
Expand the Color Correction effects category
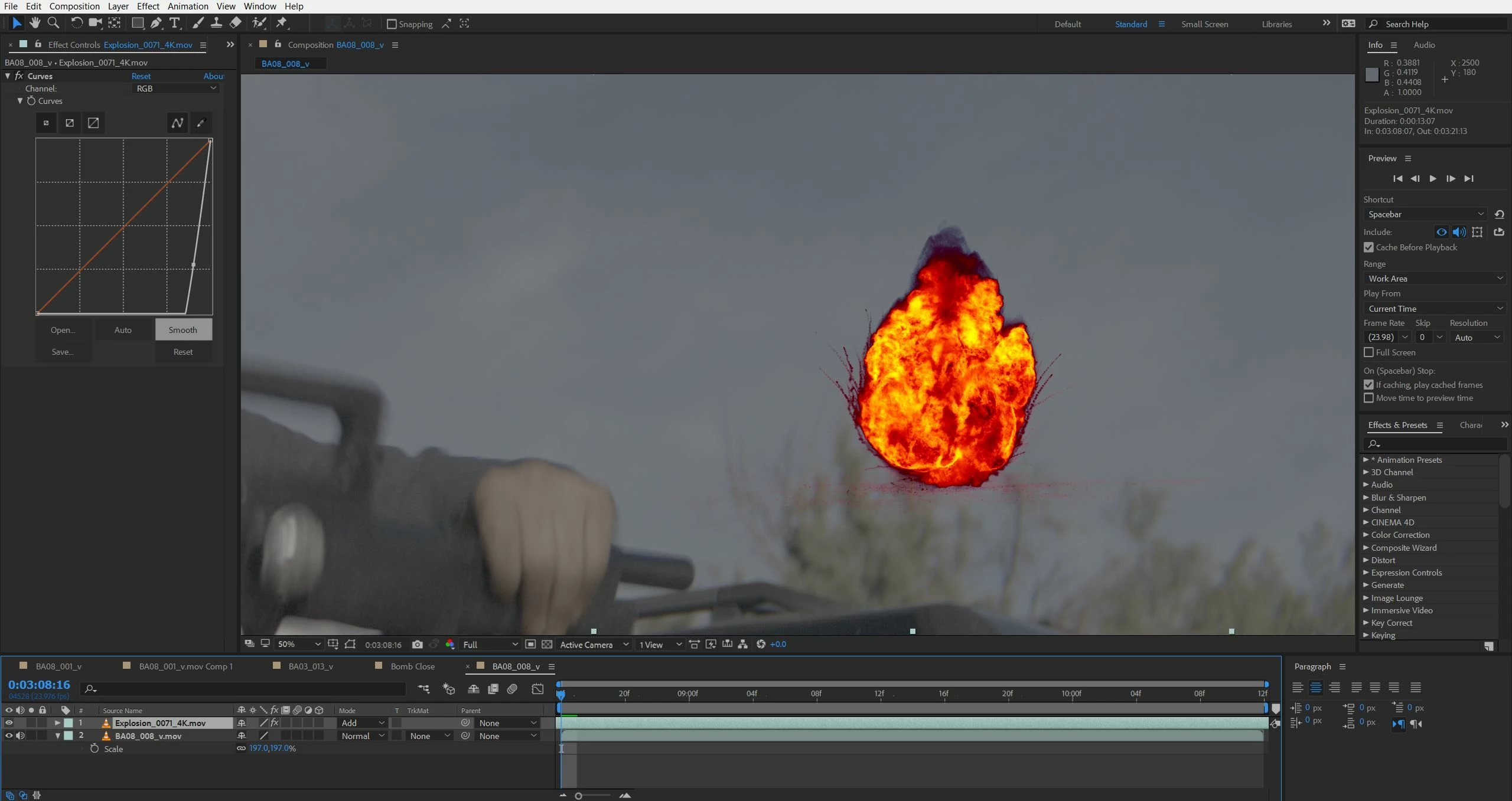[1400, 535]
